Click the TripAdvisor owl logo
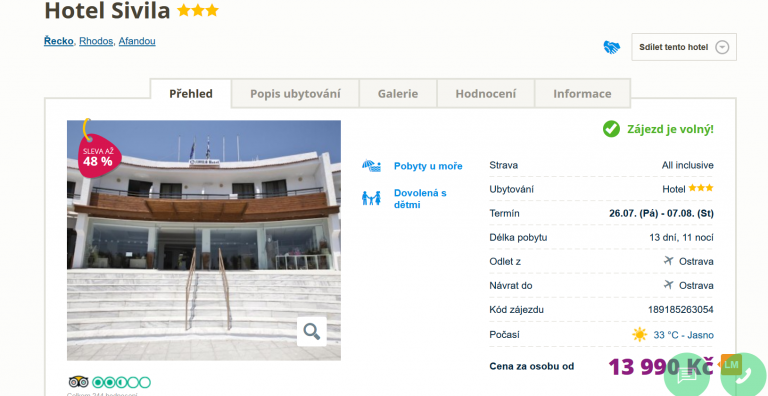 tap(78, 382)
